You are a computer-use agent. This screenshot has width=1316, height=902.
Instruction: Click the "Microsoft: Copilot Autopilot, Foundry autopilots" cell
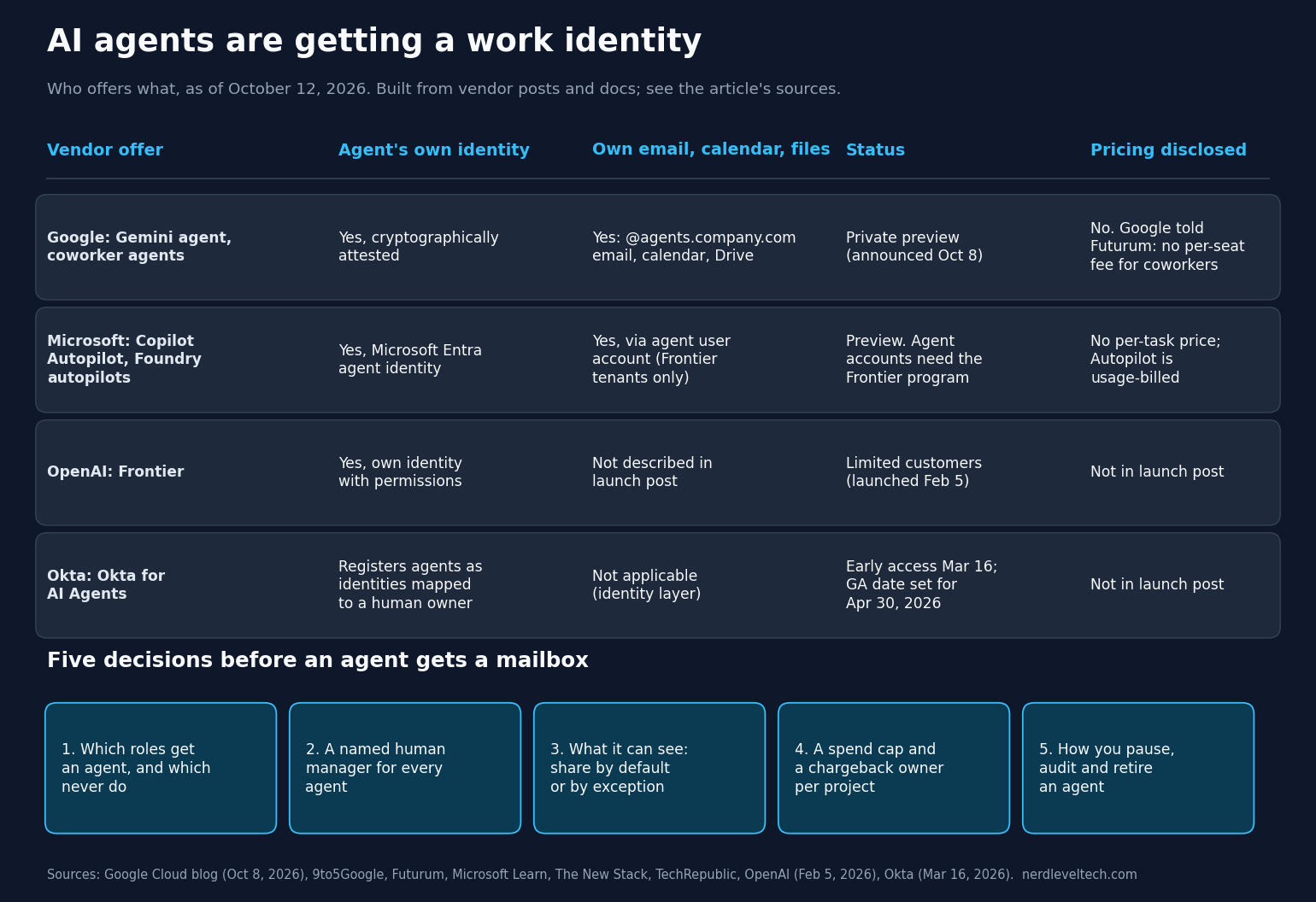tap(125, 360)
